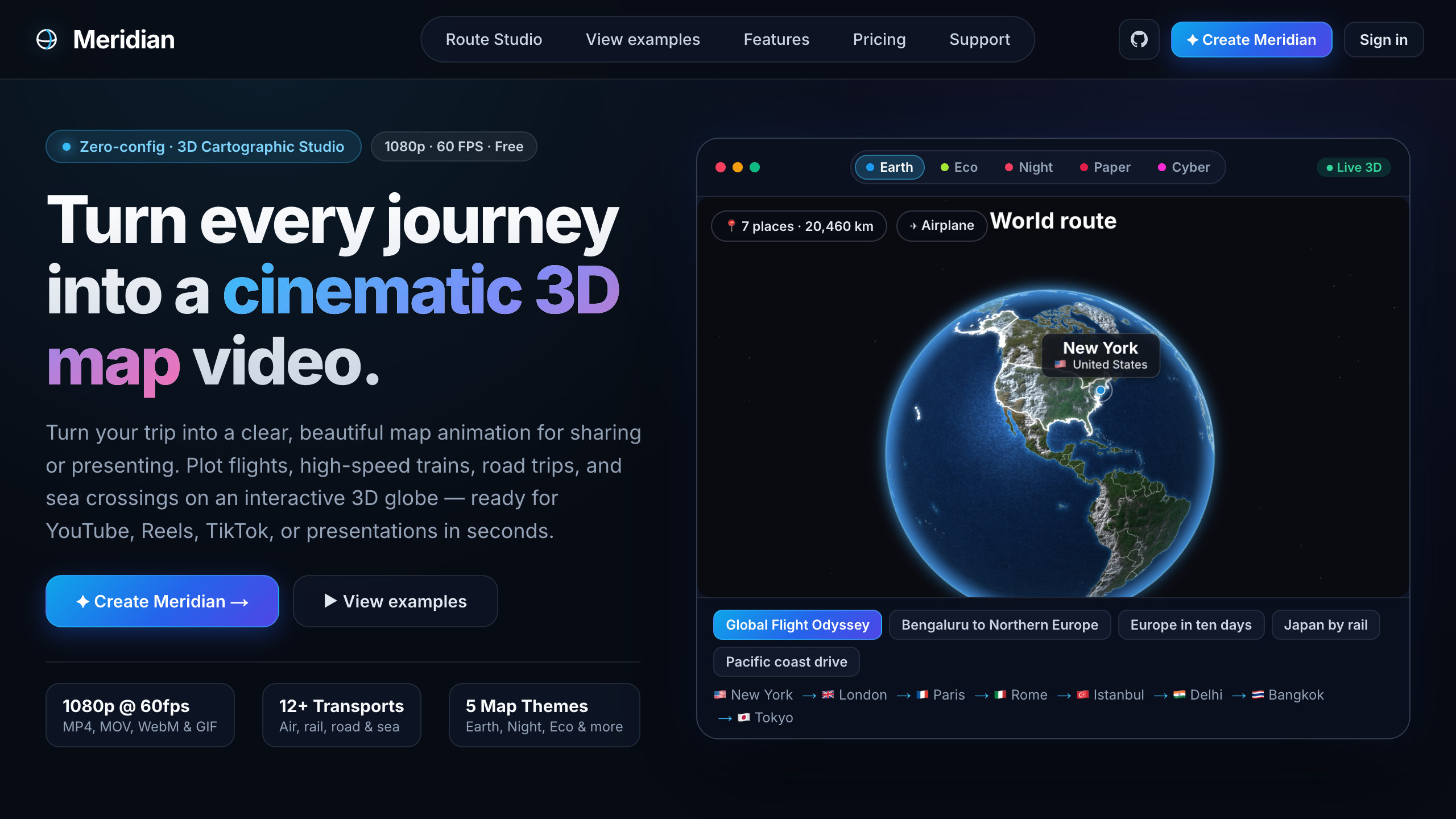Image resolution: width=1456 pixels, height=819 pixels.
Task: Open the Features nav item
Action: (776, 39)
